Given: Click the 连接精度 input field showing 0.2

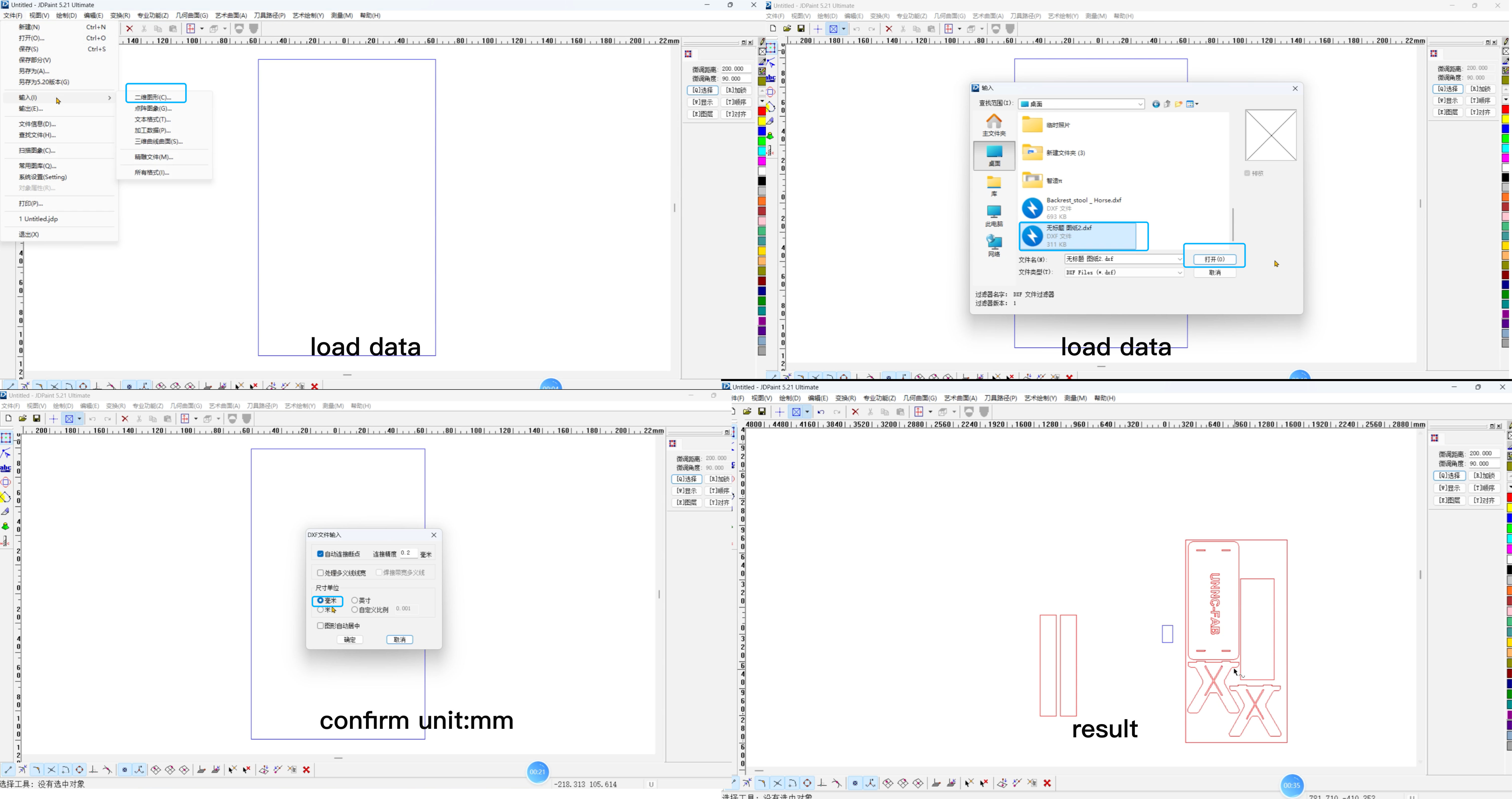Looking at the screenshot, I should 409,553.
